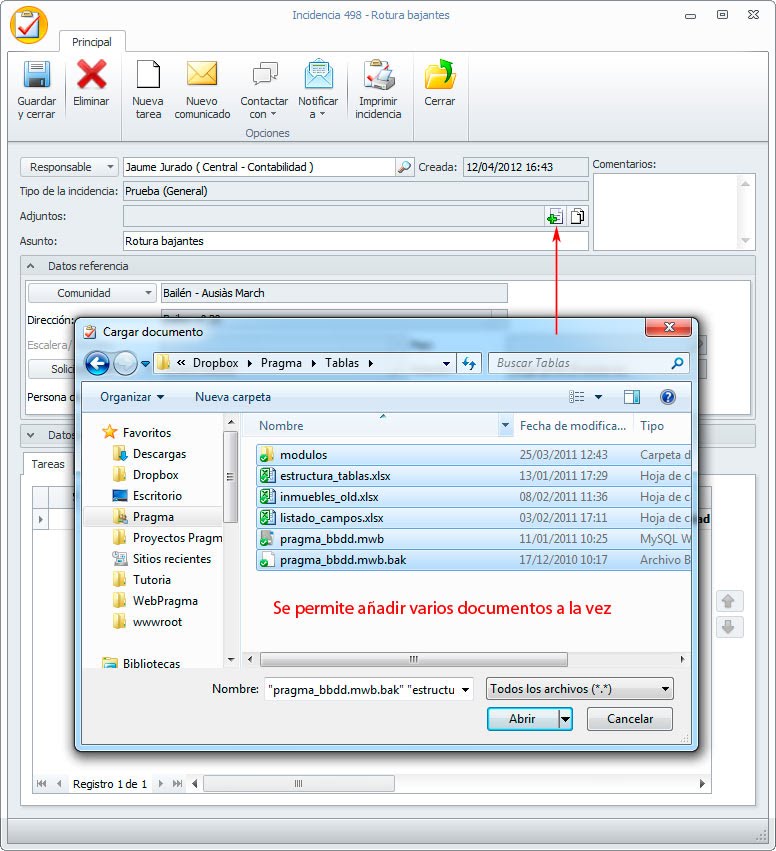The image size is (776, 851).
Task: Open the Nombre filename dropdown arrow
Action: coord(466,690)
